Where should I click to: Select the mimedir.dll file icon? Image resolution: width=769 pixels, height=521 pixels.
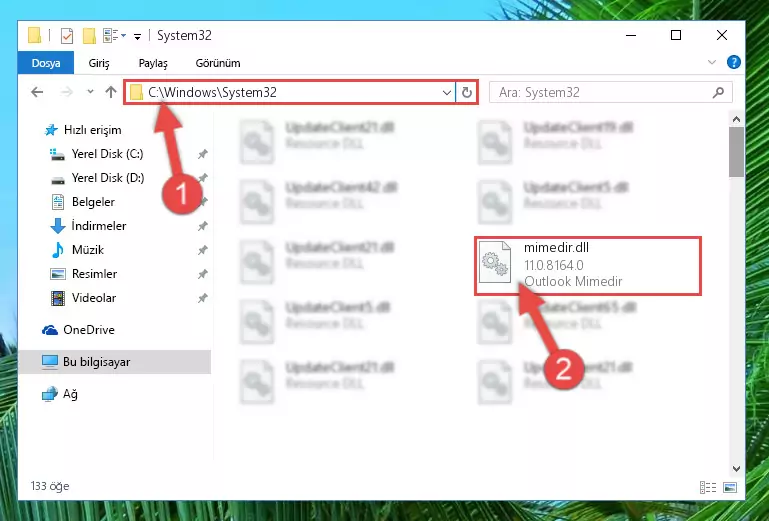point(494,262)
